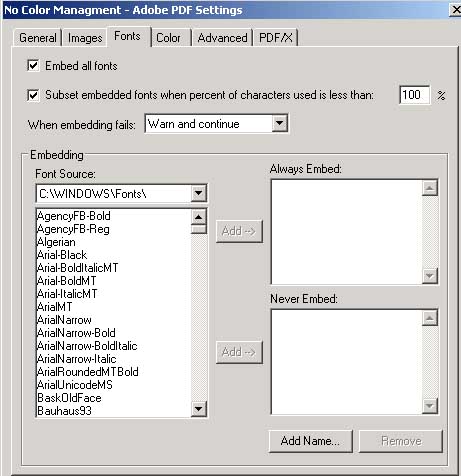Select Arial-Black in font list
This screenshot has width=461, height=476.
tap(62, 255)
